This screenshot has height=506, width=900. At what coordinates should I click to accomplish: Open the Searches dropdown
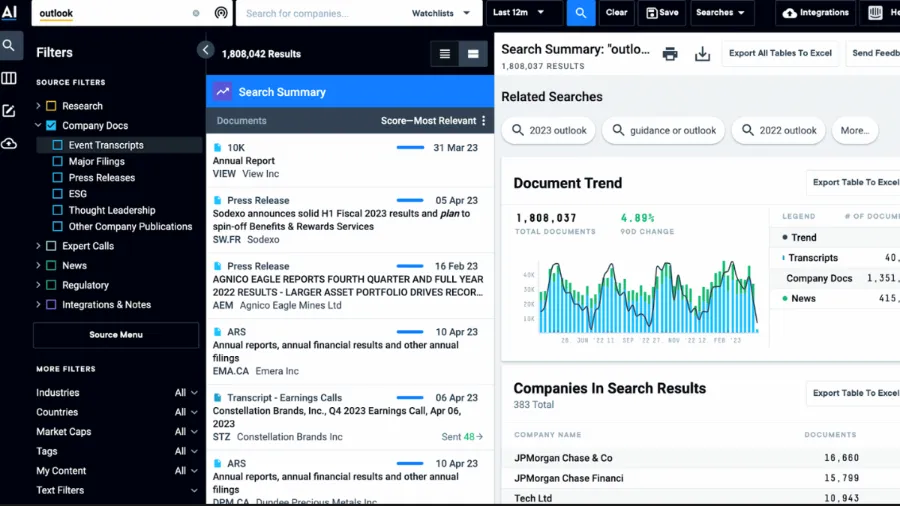(720, 13)
